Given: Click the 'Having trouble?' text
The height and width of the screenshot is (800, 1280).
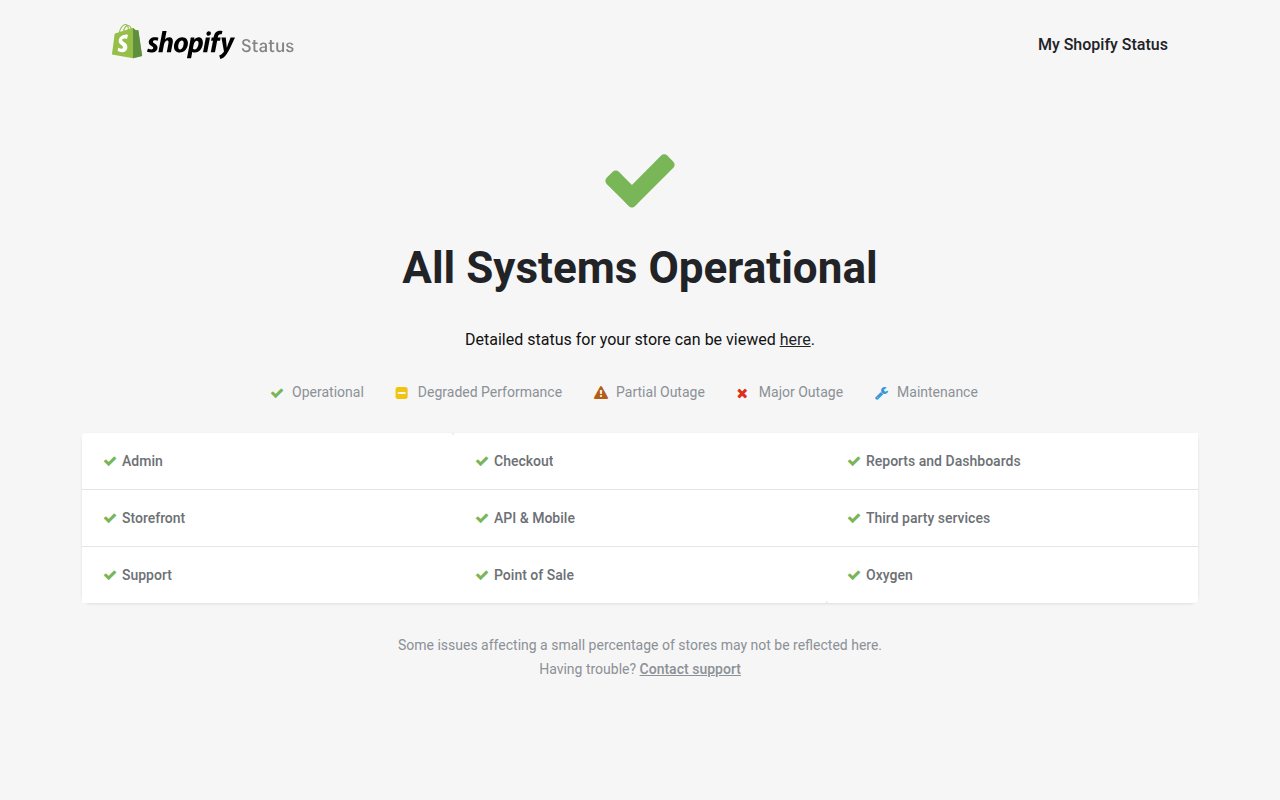Looking at the screenshot, I should [x=587, y=669].
